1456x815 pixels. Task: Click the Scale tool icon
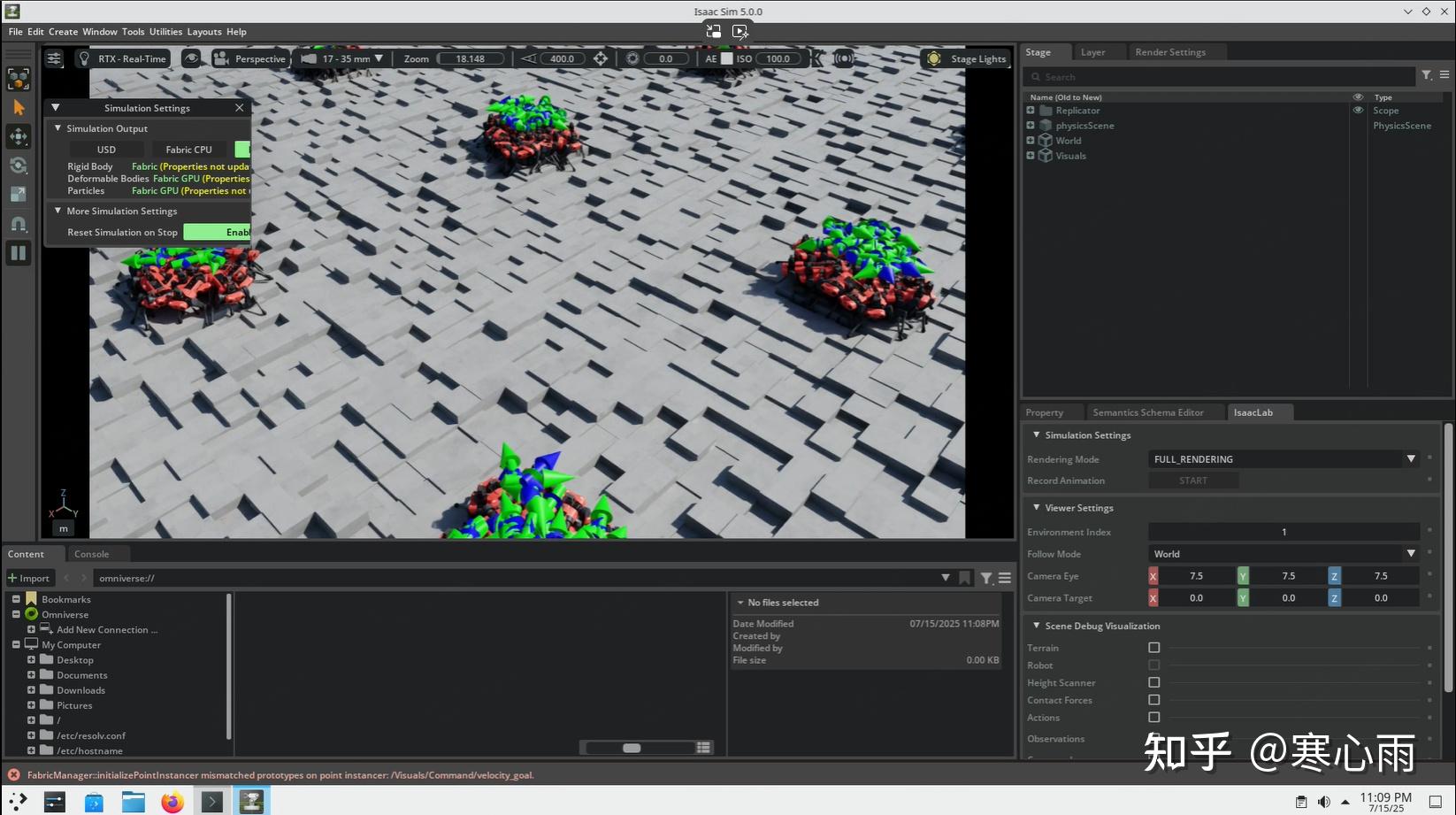pyautogui.click(x=18, y=195)
